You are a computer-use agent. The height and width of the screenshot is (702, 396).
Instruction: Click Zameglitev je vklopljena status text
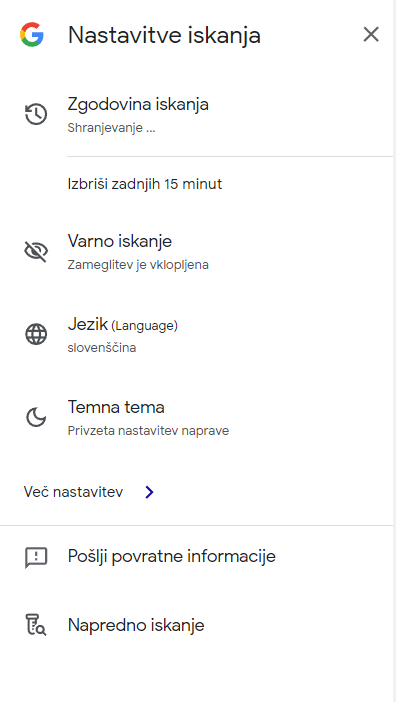pos(138,265)
